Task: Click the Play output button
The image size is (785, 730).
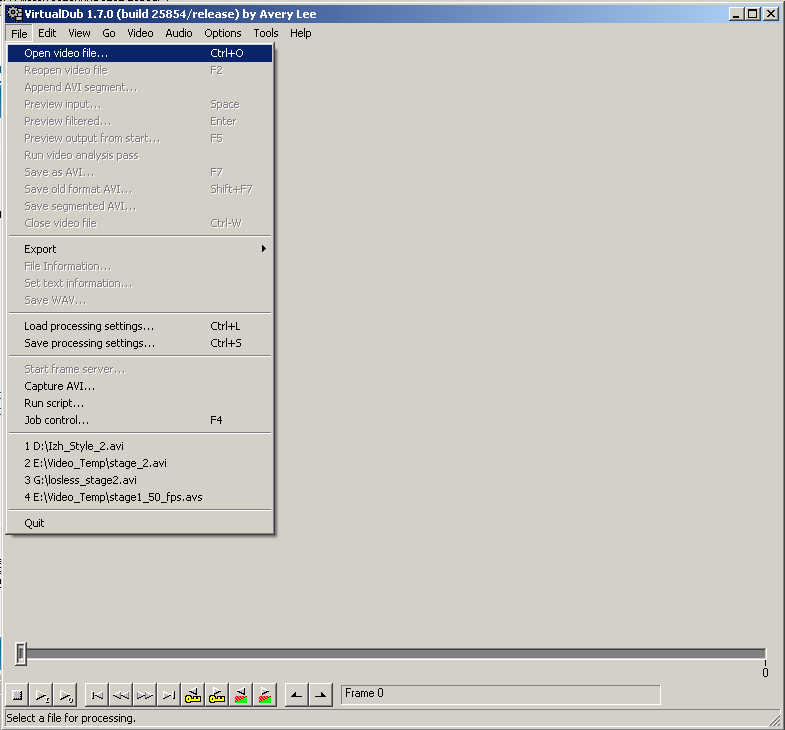Action: point(66,695)
